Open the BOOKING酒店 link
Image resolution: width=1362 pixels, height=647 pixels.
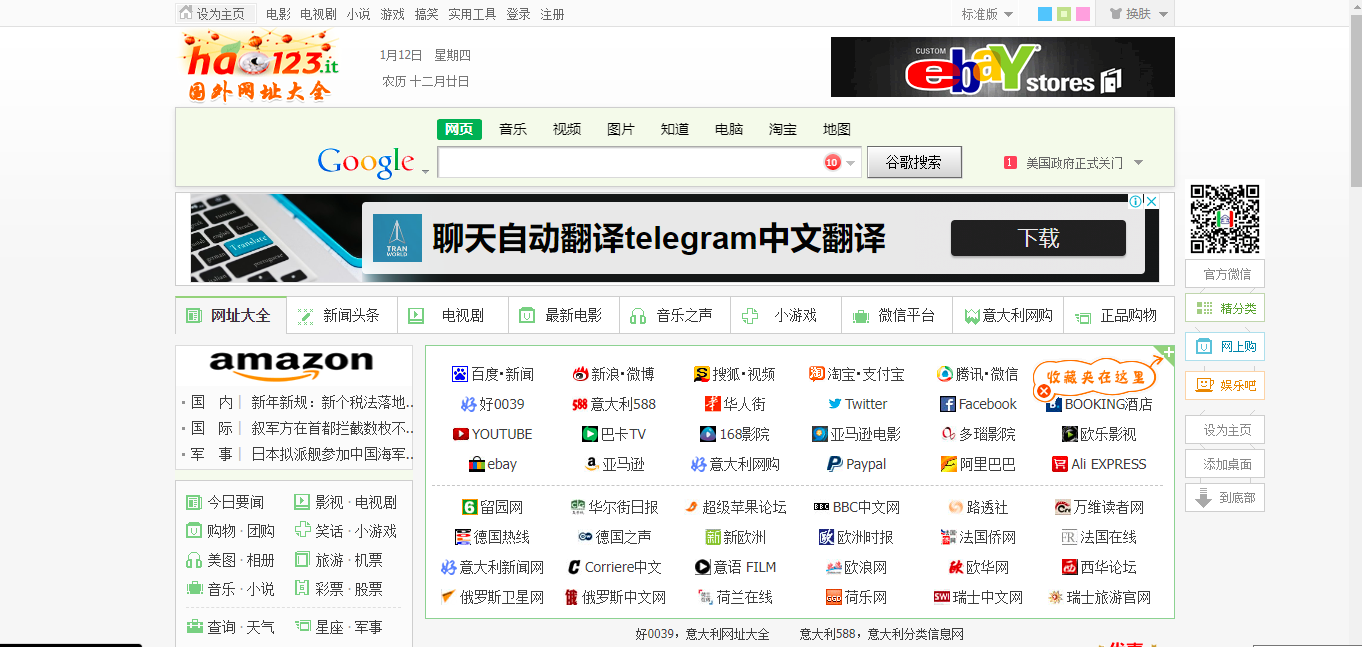[x=1108, y=404]
